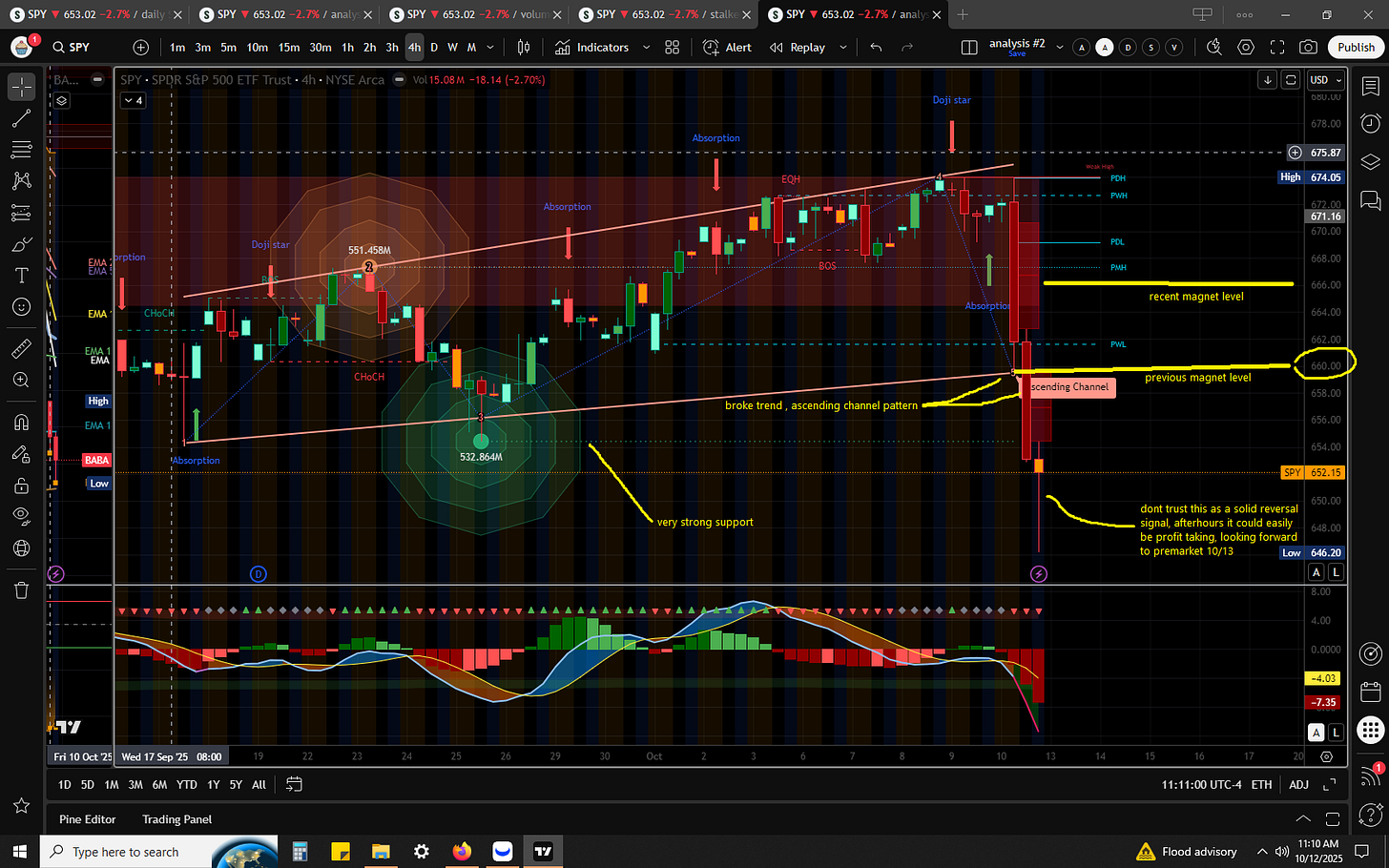Click the Publish button
Viewport: 1389px width, 868px height.
[1356, 47]
